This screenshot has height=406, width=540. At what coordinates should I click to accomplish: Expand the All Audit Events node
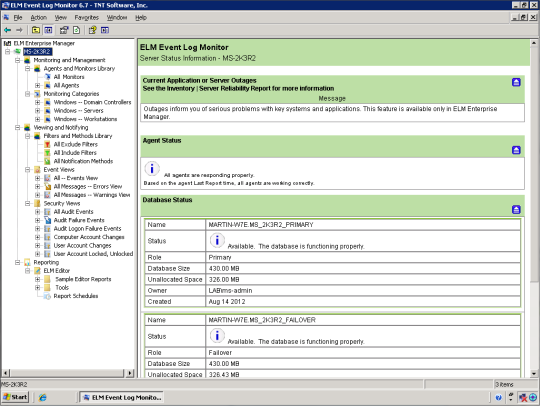(x=38, y=212)
